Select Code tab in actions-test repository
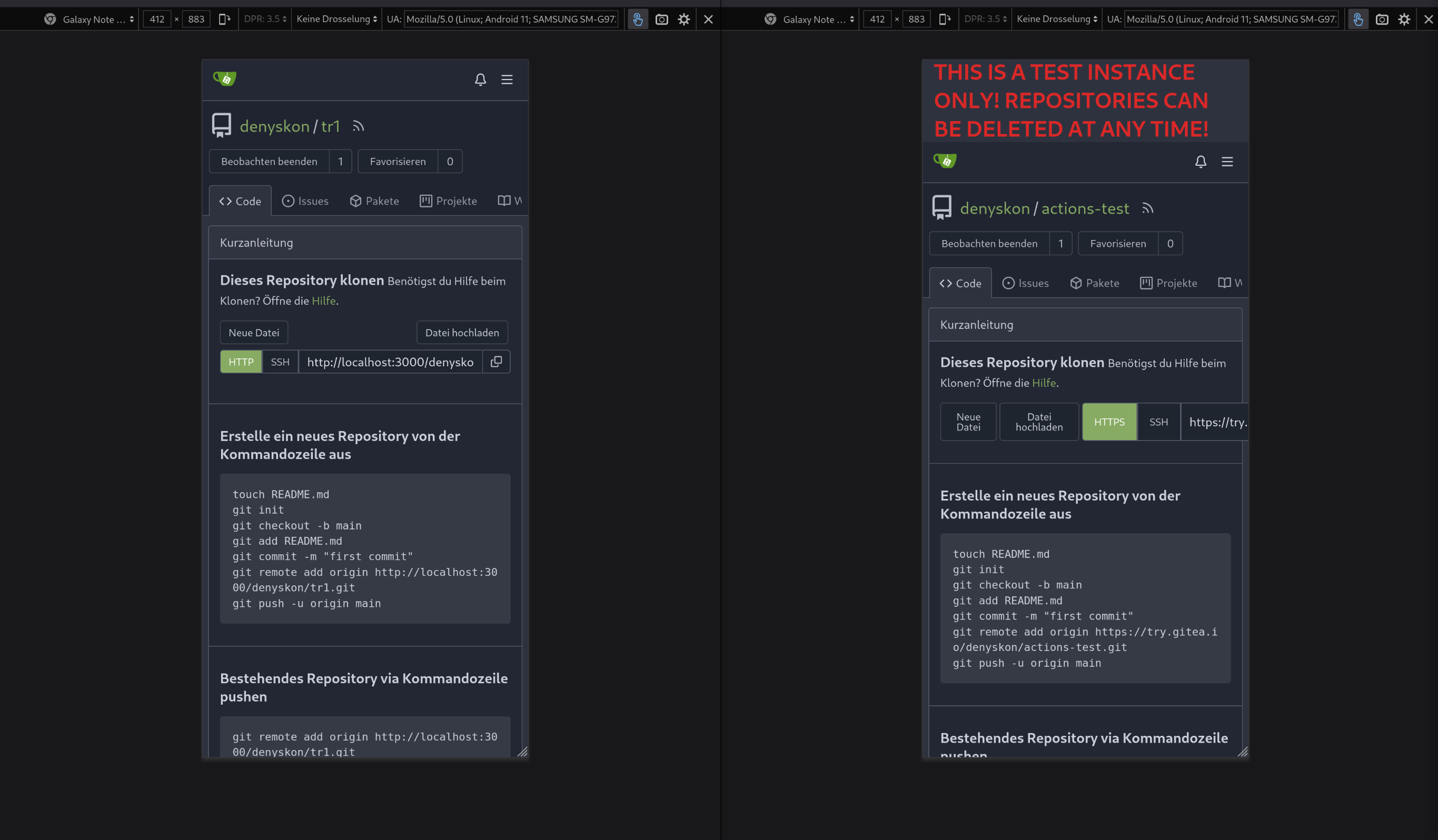This screenshot has height=840, width=1438. click(960, 283)
